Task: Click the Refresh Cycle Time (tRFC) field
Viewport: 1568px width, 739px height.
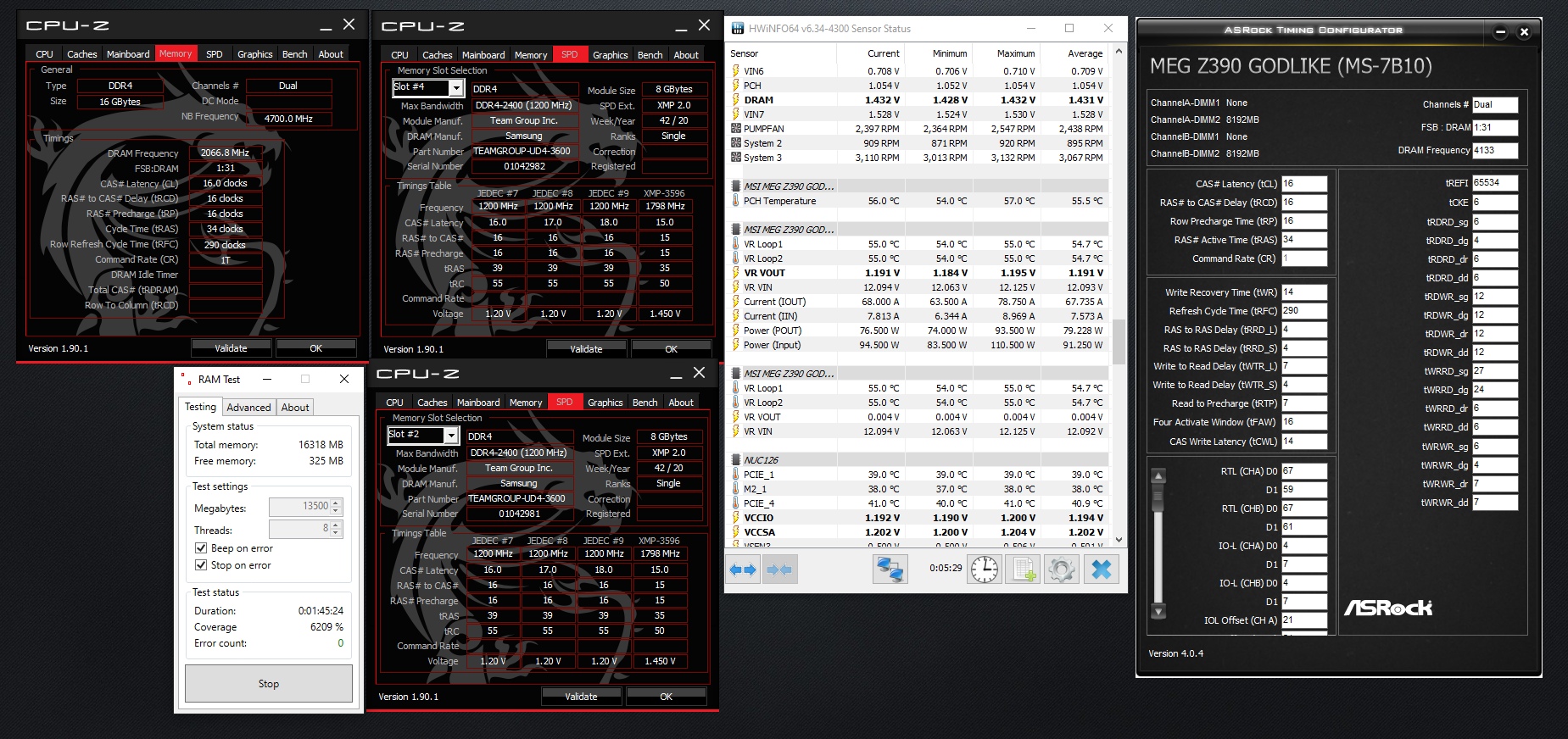Action: click(x=1304, y=311)
